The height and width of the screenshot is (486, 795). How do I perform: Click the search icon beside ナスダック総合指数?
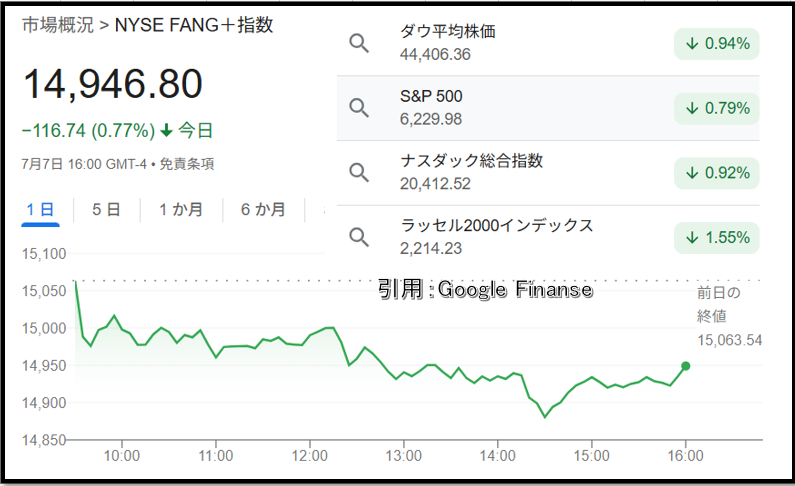359,173
